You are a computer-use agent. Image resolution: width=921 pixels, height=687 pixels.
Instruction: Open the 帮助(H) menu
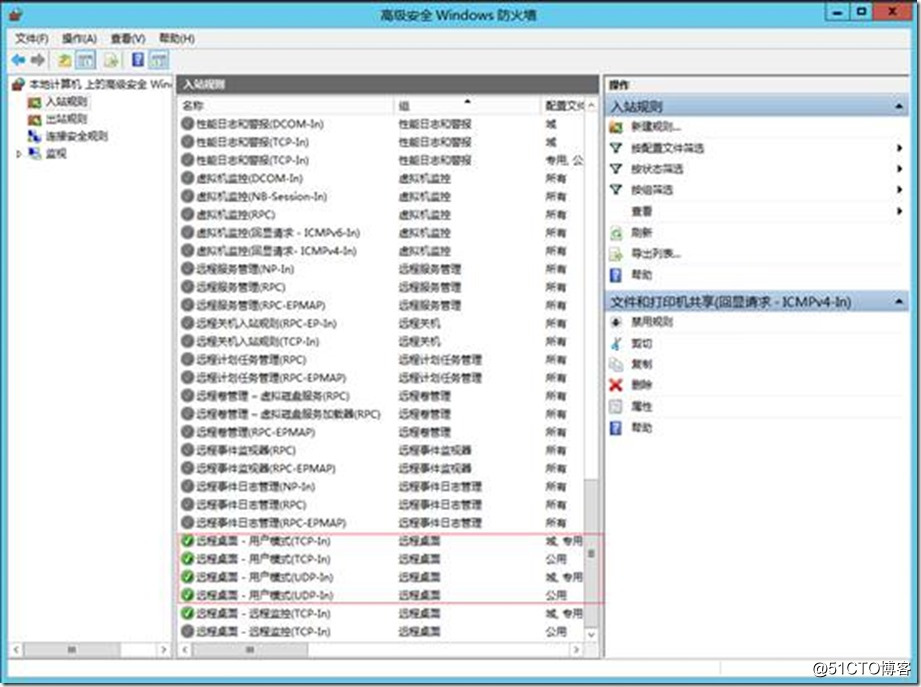177,39
